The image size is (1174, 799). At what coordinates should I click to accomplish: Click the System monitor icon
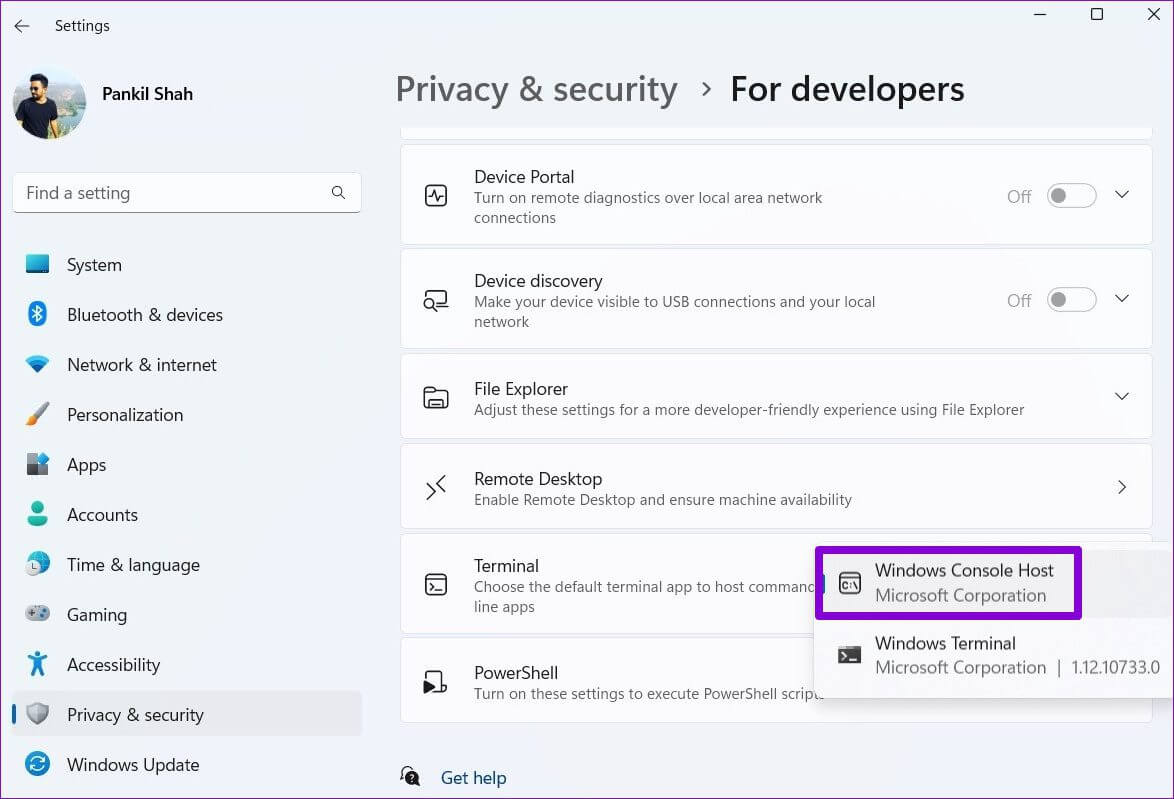click(37, 264)
